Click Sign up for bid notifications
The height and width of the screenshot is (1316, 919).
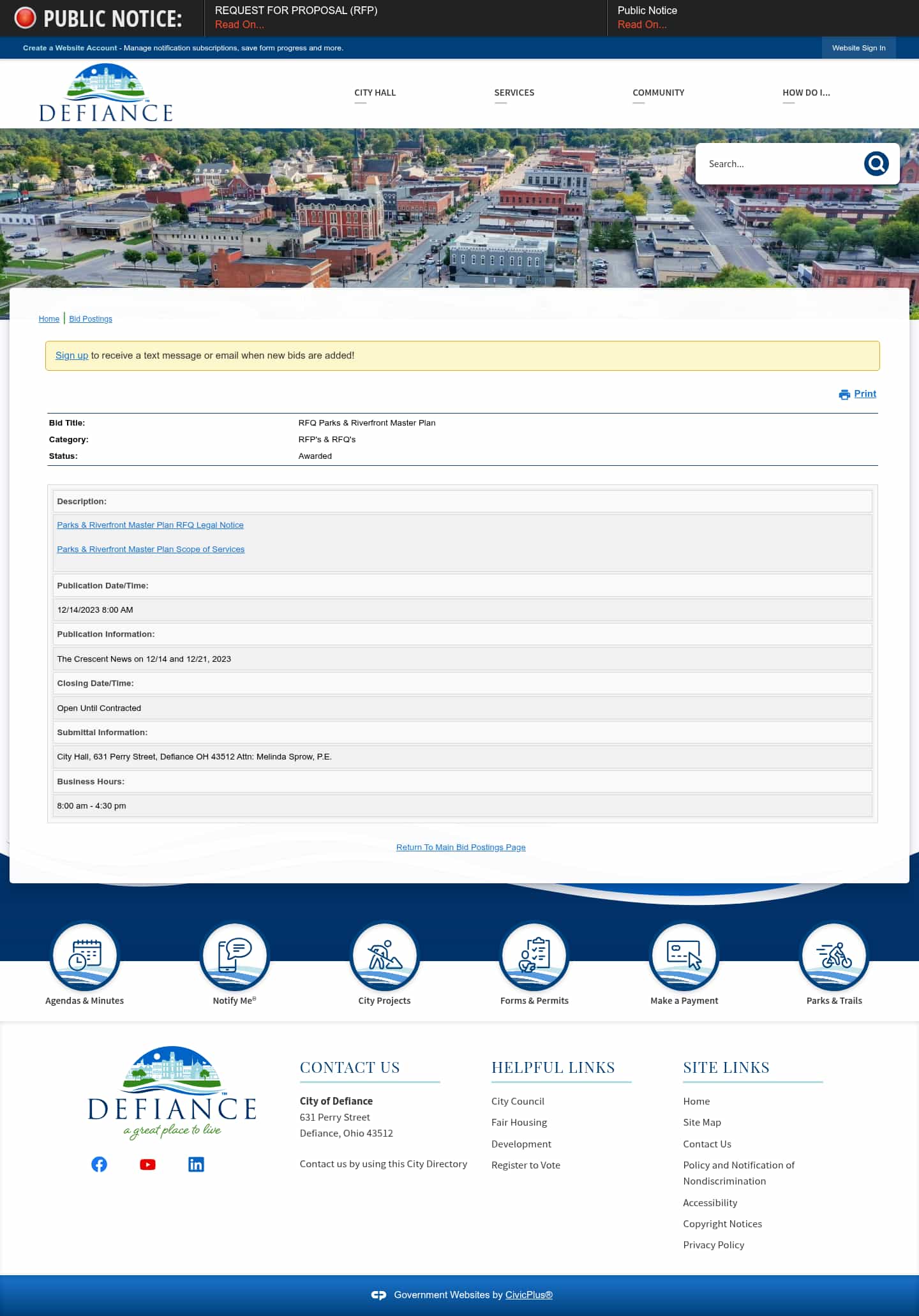(71, 355)
